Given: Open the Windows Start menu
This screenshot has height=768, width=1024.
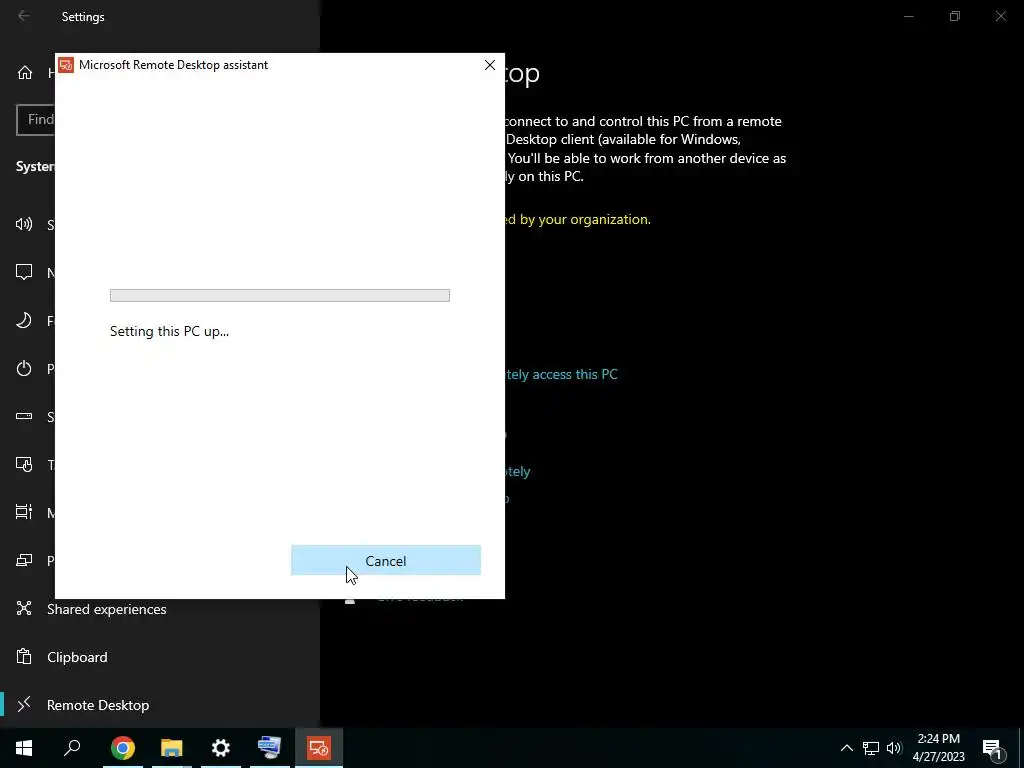Looking at the screenshot, I should coord(24,748).
